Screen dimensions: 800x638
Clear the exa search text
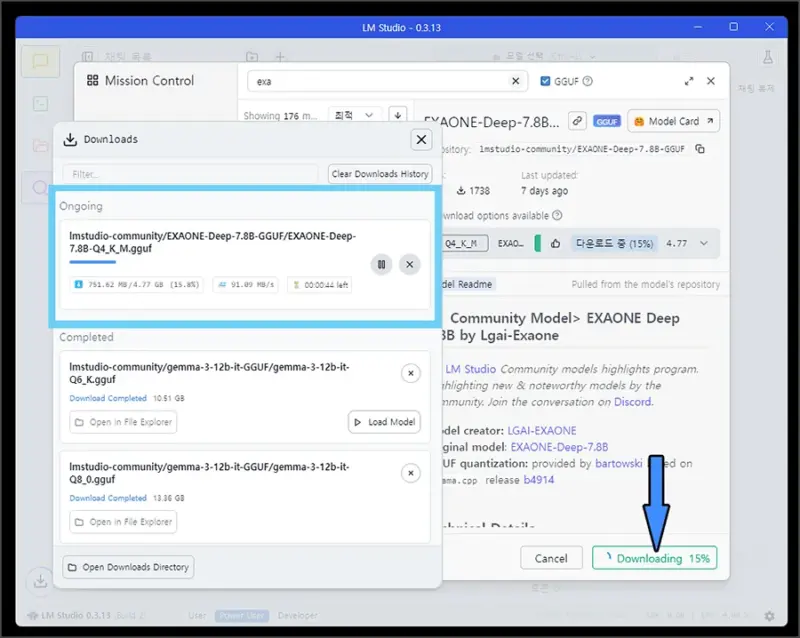[x=515, y=81]
